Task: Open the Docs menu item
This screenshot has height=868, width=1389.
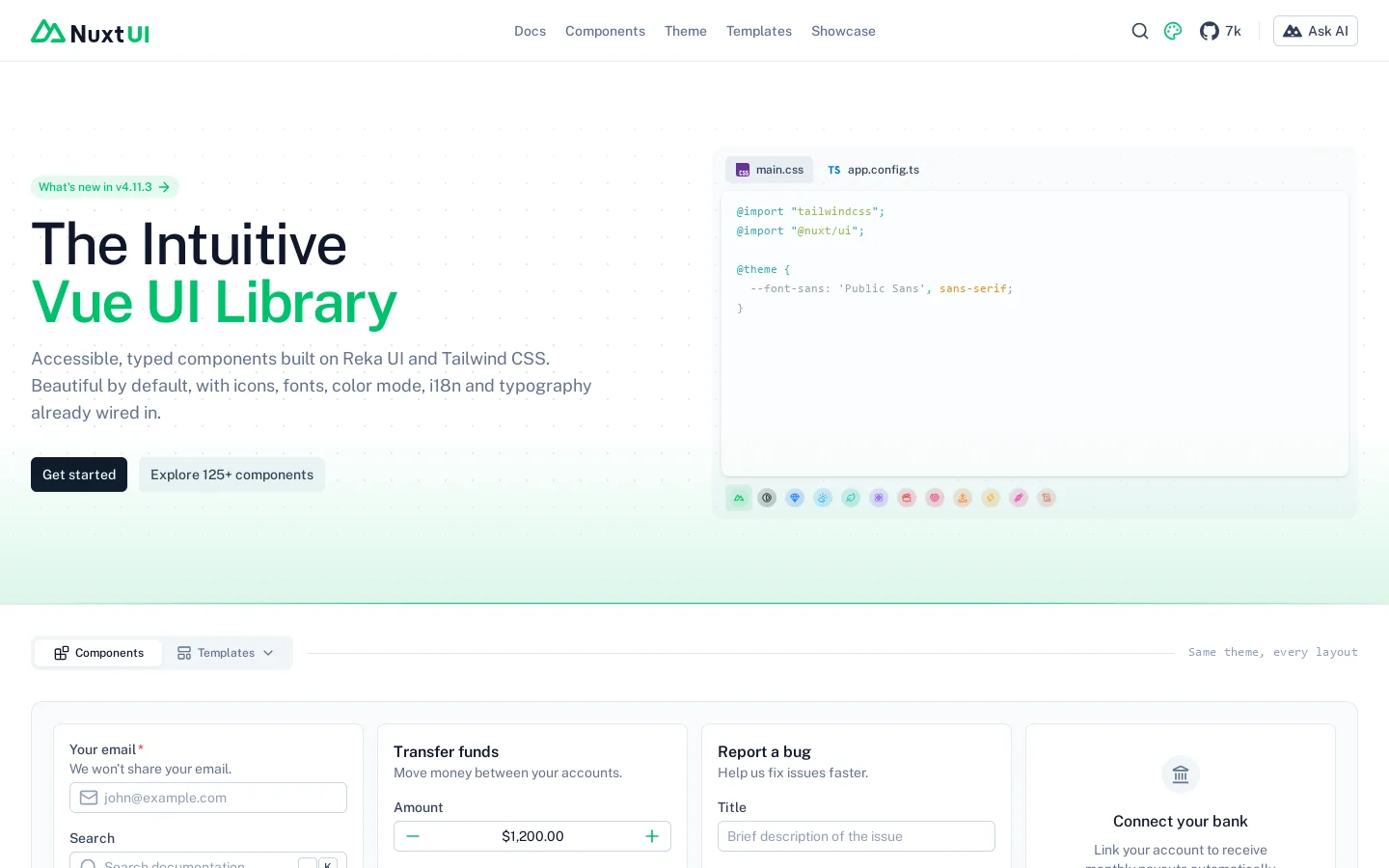Action: (x=530, y=31)
